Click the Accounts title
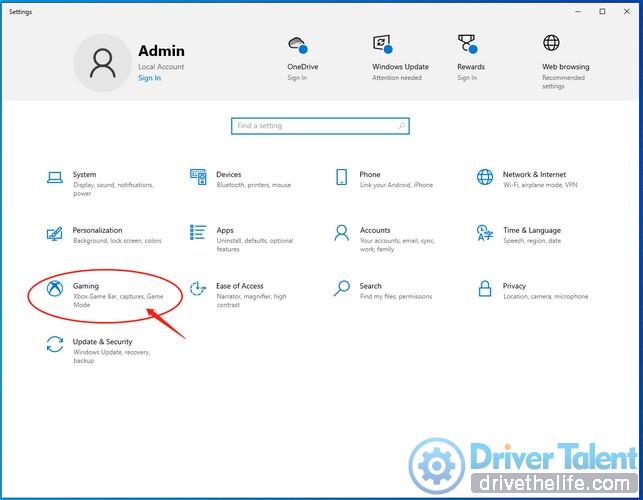This screenshot has height=500, width=643. (375, 230)
